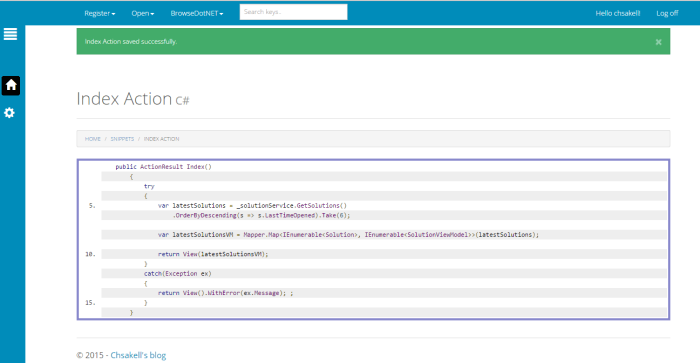Go to SNIPPETS in the breadcrumb
Image resolution: width=700 pixels, height=363 pixels.
122,139
